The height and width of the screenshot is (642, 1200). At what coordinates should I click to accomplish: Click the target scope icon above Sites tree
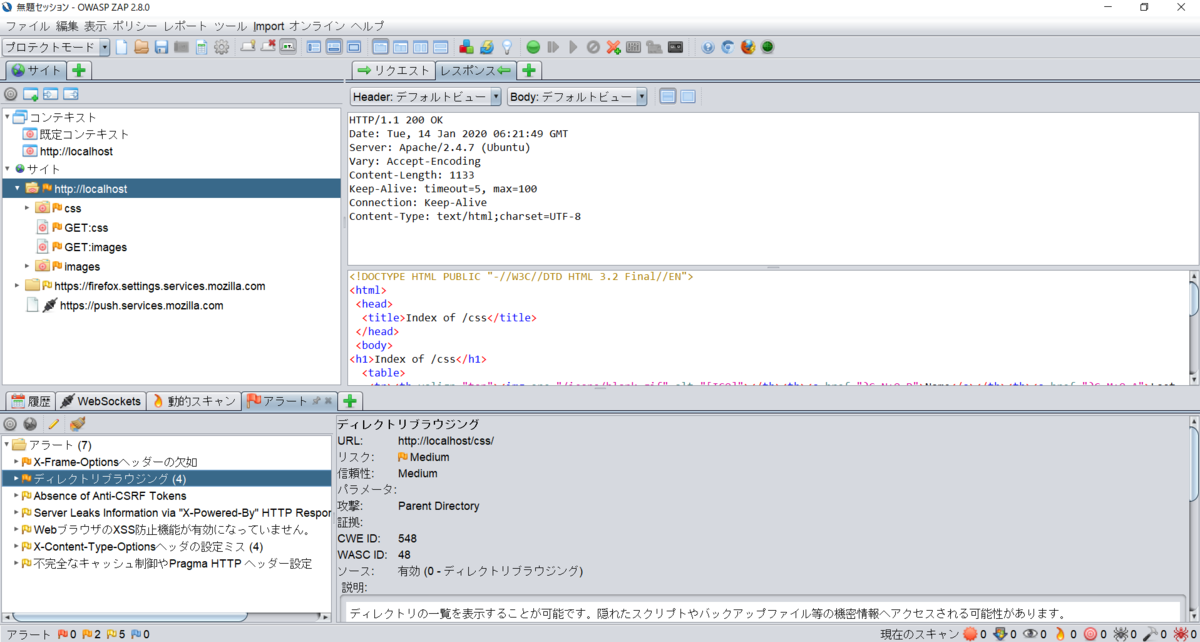click(x=11, y=94)
